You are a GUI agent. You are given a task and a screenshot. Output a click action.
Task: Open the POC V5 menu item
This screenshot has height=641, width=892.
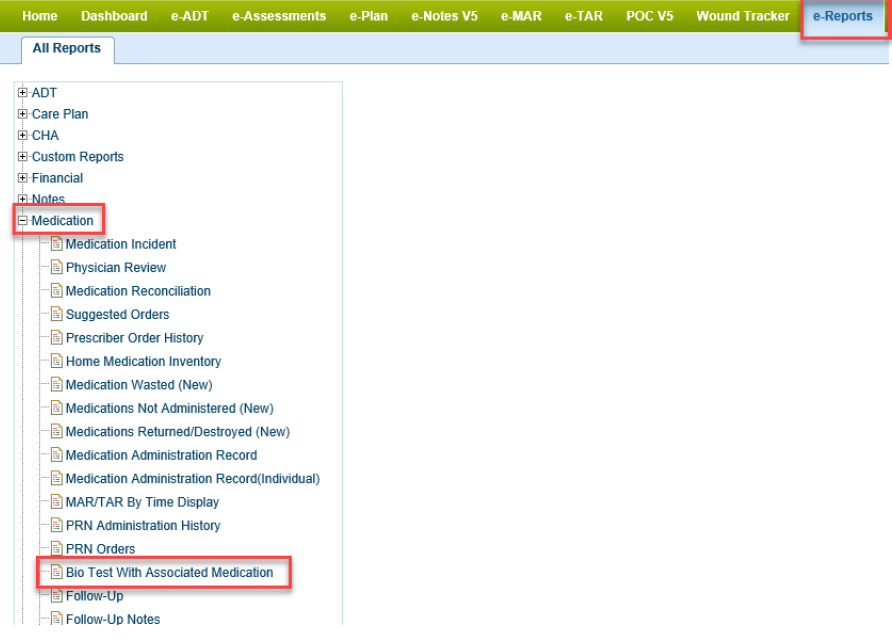650,16
